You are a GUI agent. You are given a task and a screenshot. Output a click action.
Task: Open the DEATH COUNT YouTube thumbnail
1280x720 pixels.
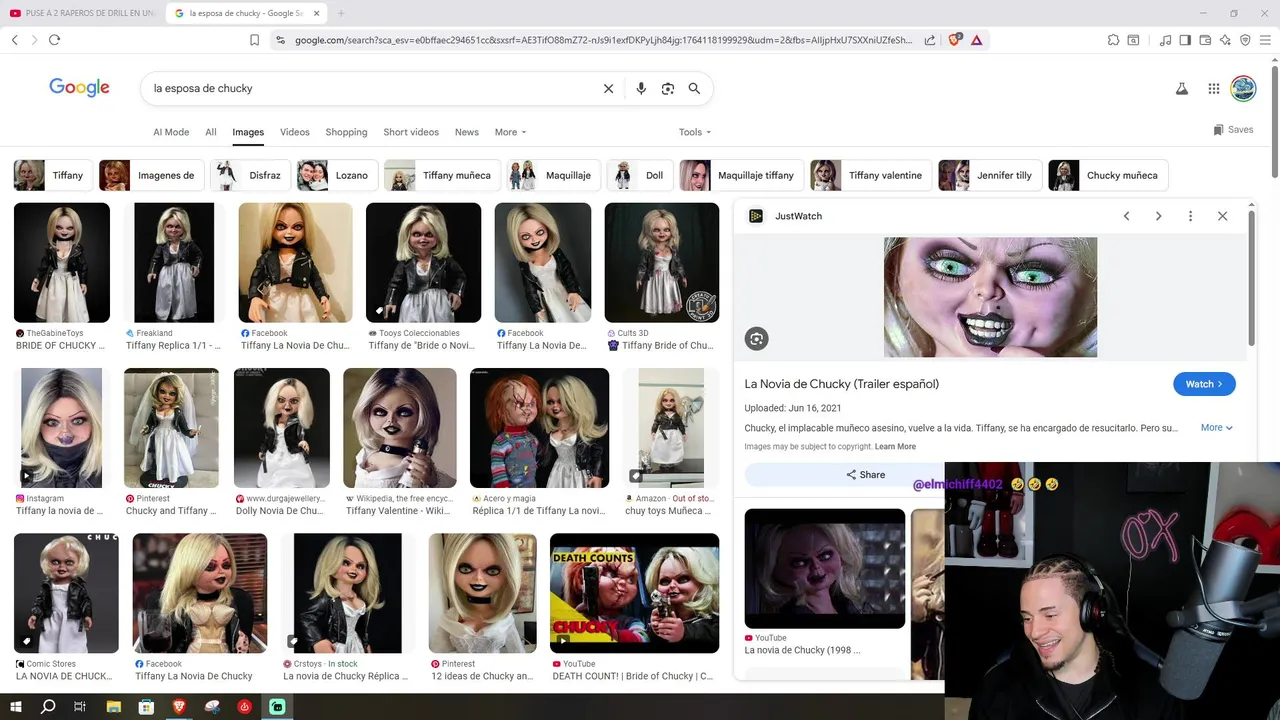click(634, 593)
